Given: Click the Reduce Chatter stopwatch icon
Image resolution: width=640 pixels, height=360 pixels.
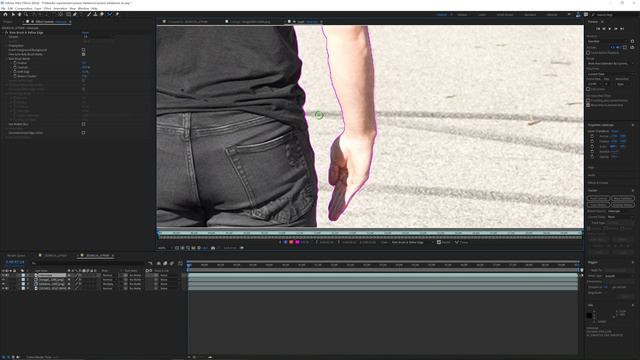Looking at the screenshot, I should [x=15, y=76].
